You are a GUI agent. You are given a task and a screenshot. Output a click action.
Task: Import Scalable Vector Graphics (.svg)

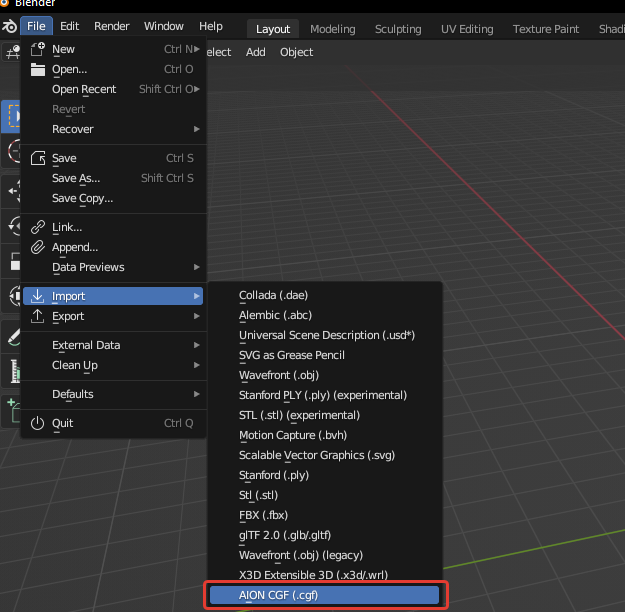tap(324, 455)
